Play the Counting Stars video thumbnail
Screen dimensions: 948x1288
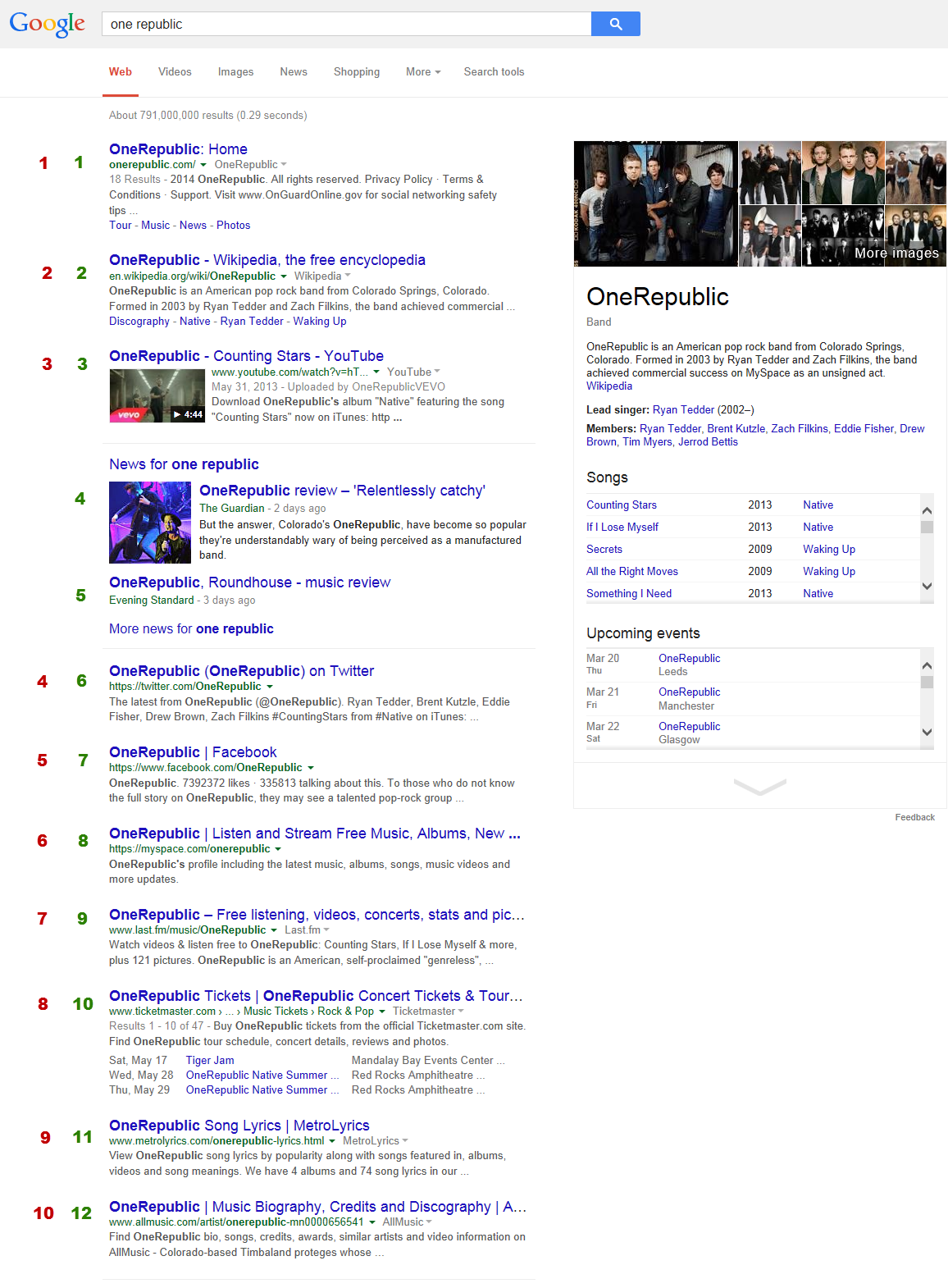[157, 395]
